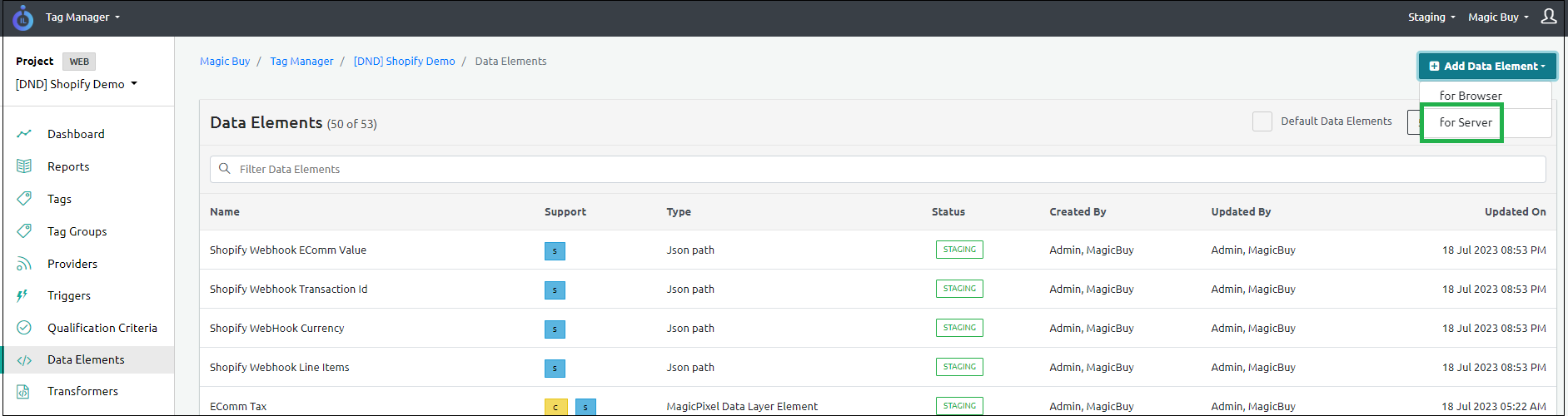Click the Qualification Criteria checkmark icon
Screen dimensions: 1568x416
(24, 328)
